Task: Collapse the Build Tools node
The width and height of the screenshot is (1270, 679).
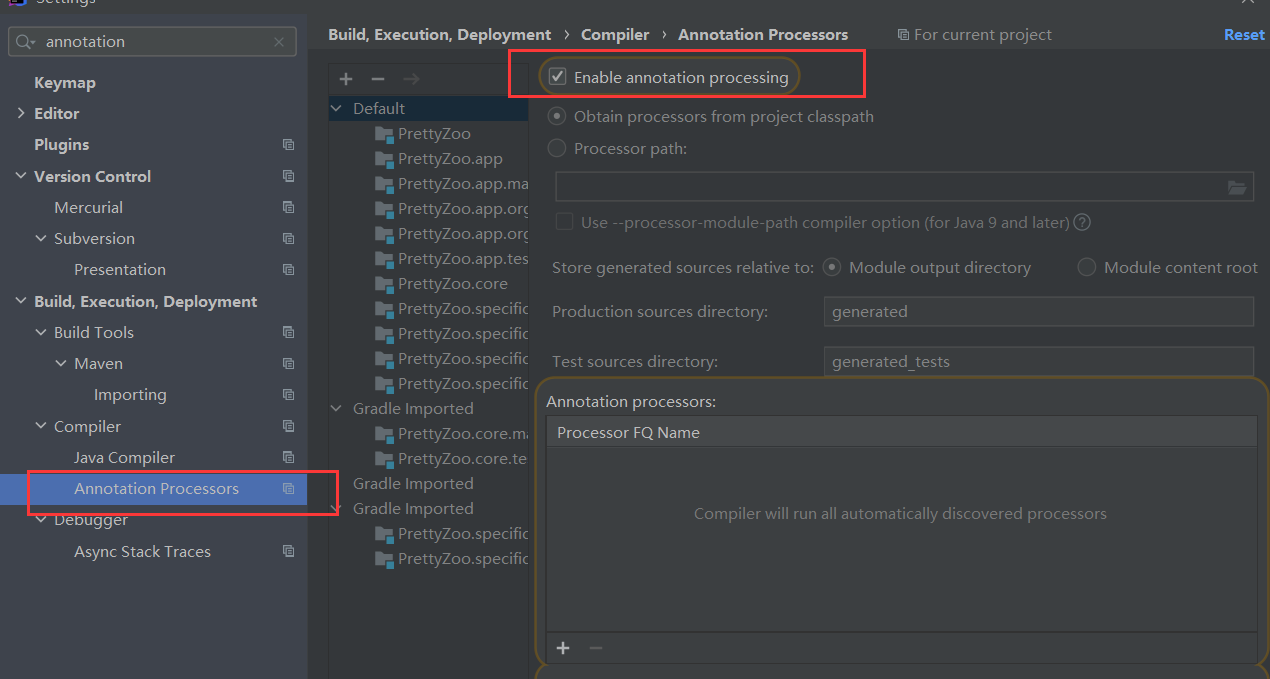Action: (41, 333)
